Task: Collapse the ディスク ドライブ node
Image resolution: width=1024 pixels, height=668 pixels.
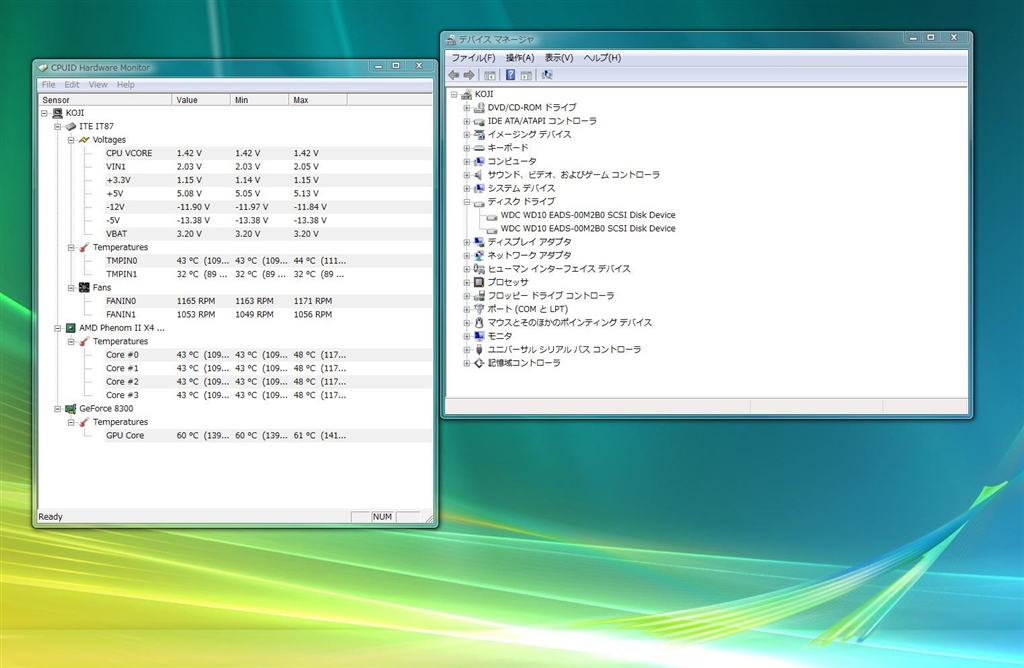Action: coord(466,202)
